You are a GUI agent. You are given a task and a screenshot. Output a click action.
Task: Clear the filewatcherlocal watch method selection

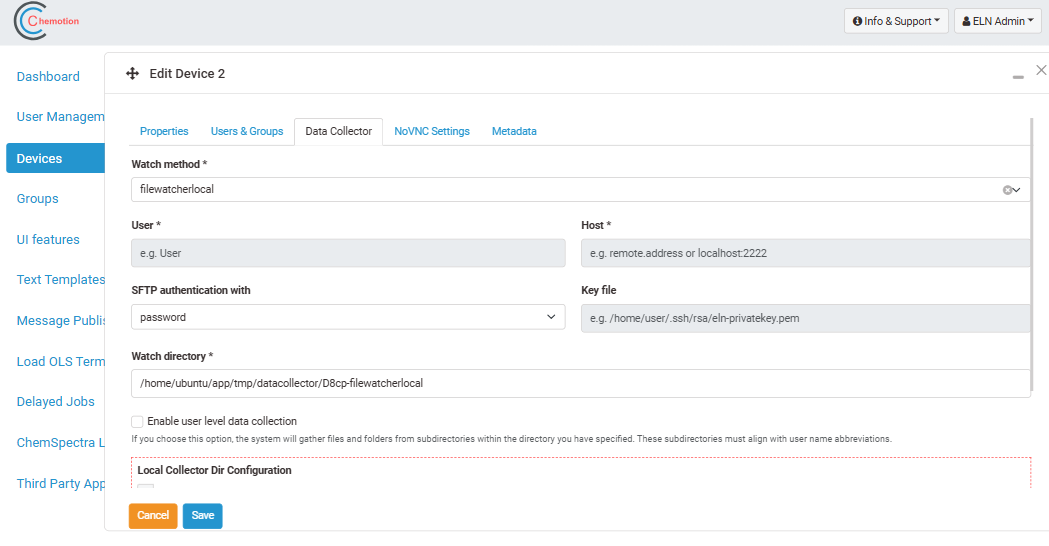pos(1007,189)
